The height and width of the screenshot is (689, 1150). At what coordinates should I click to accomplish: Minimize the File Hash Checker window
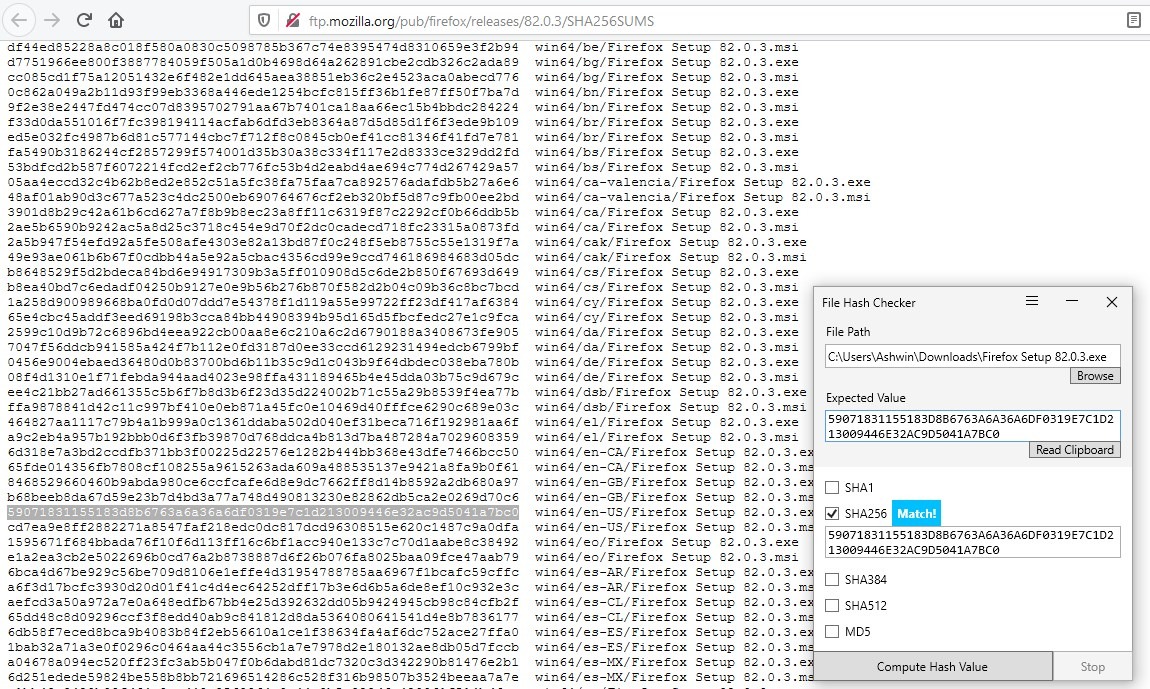[1072, 301]
